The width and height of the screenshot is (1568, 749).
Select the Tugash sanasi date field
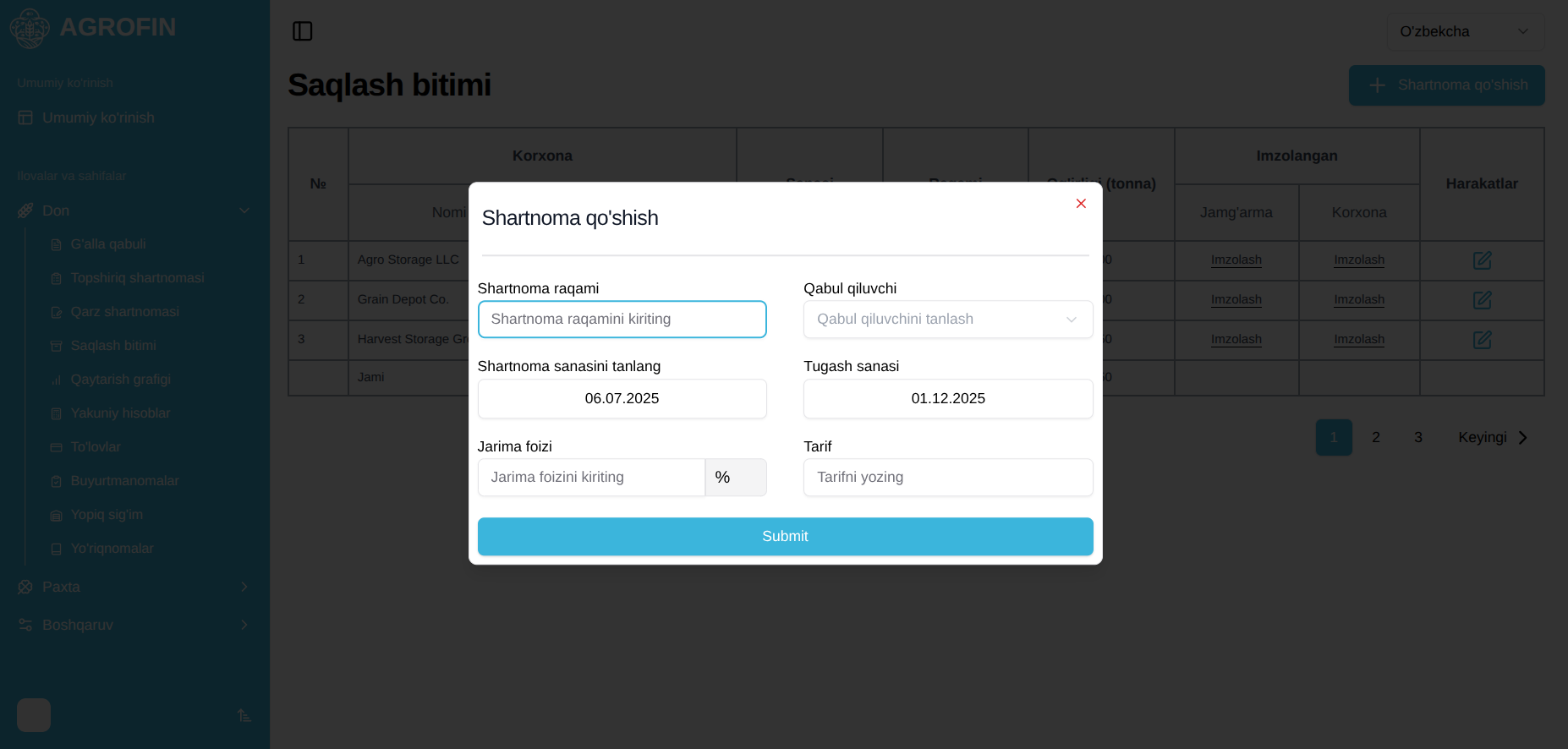point(948,399)
